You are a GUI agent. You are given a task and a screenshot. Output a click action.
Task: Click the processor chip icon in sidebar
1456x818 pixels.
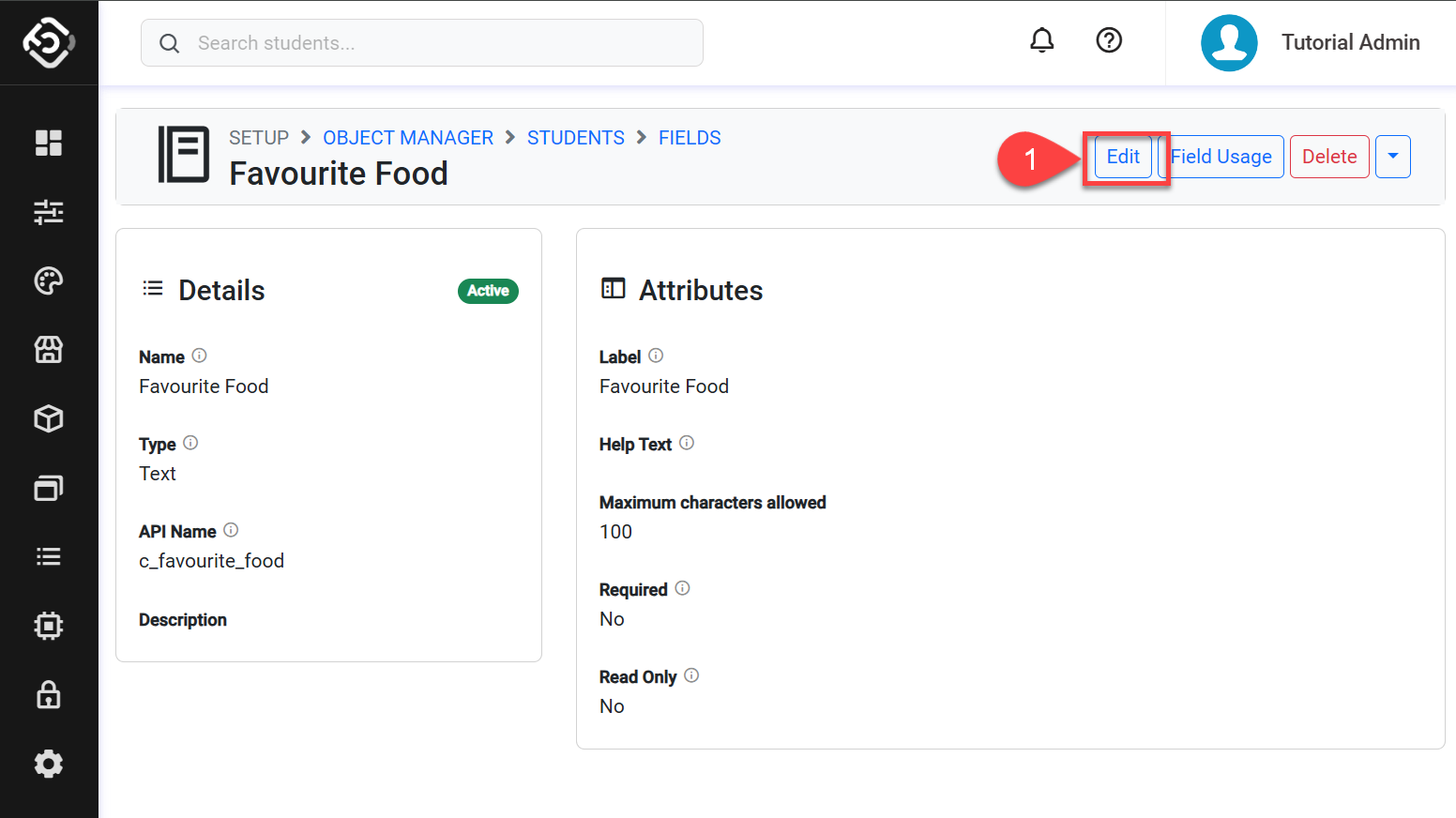(x=49, y=626)
